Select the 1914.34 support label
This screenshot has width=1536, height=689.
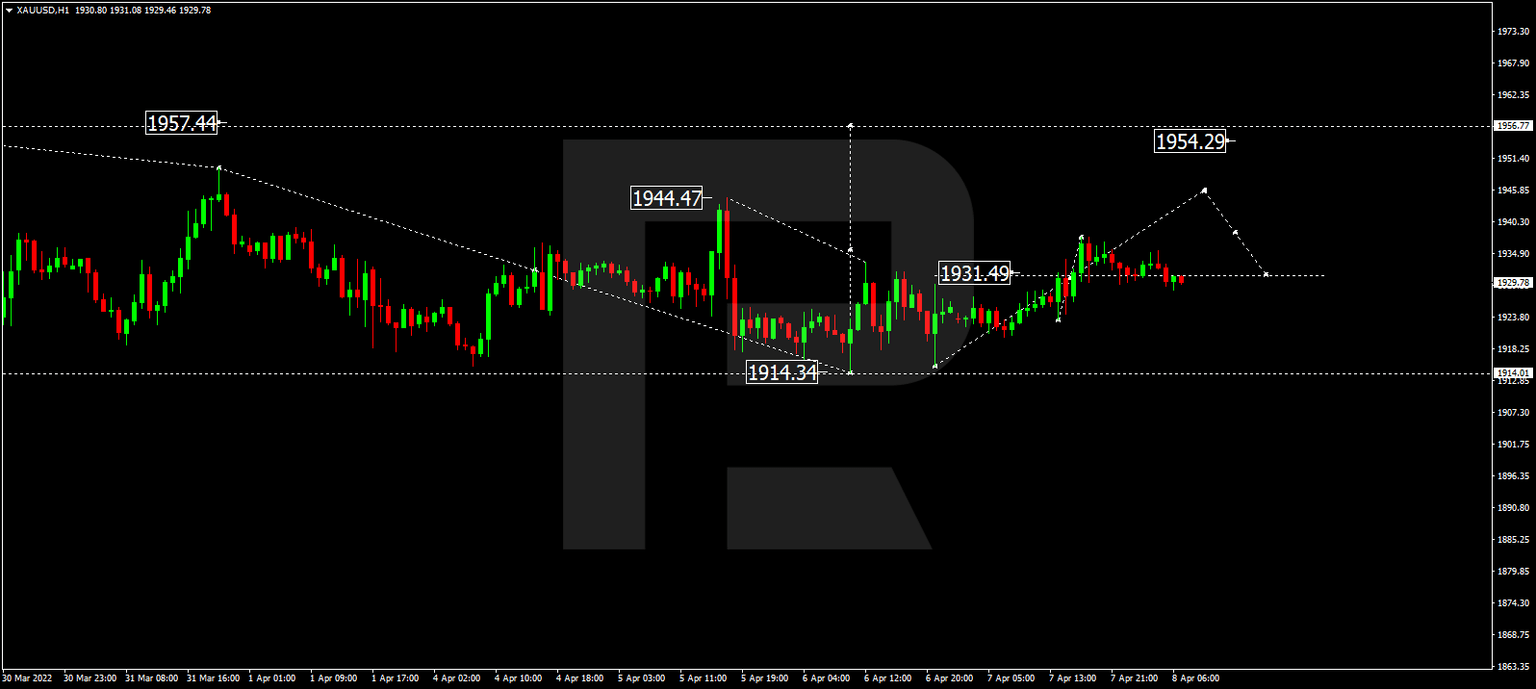point(783,371)
